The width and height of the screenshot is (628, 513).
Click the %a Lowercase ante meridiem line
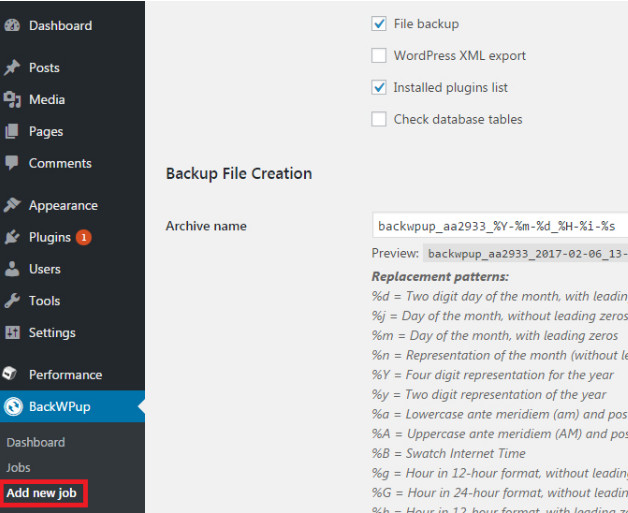[500, 414]
